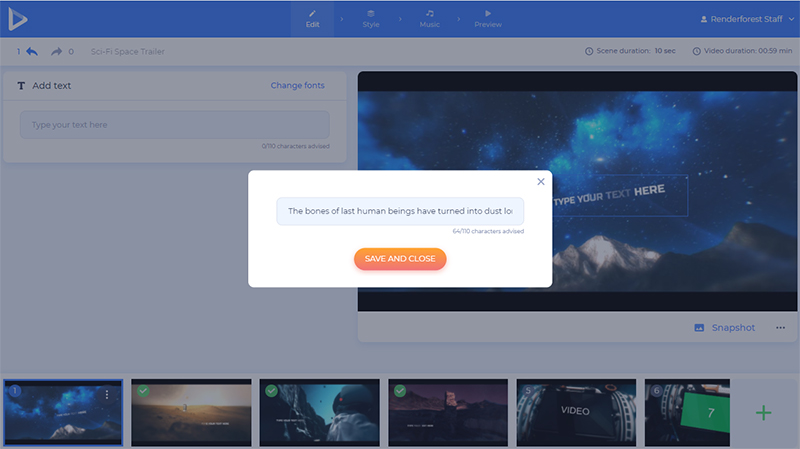This screenshot has height=449, width=800.
Task: Expand the Renderforest Staff account dropdown
Action: (x=744, y=19)
